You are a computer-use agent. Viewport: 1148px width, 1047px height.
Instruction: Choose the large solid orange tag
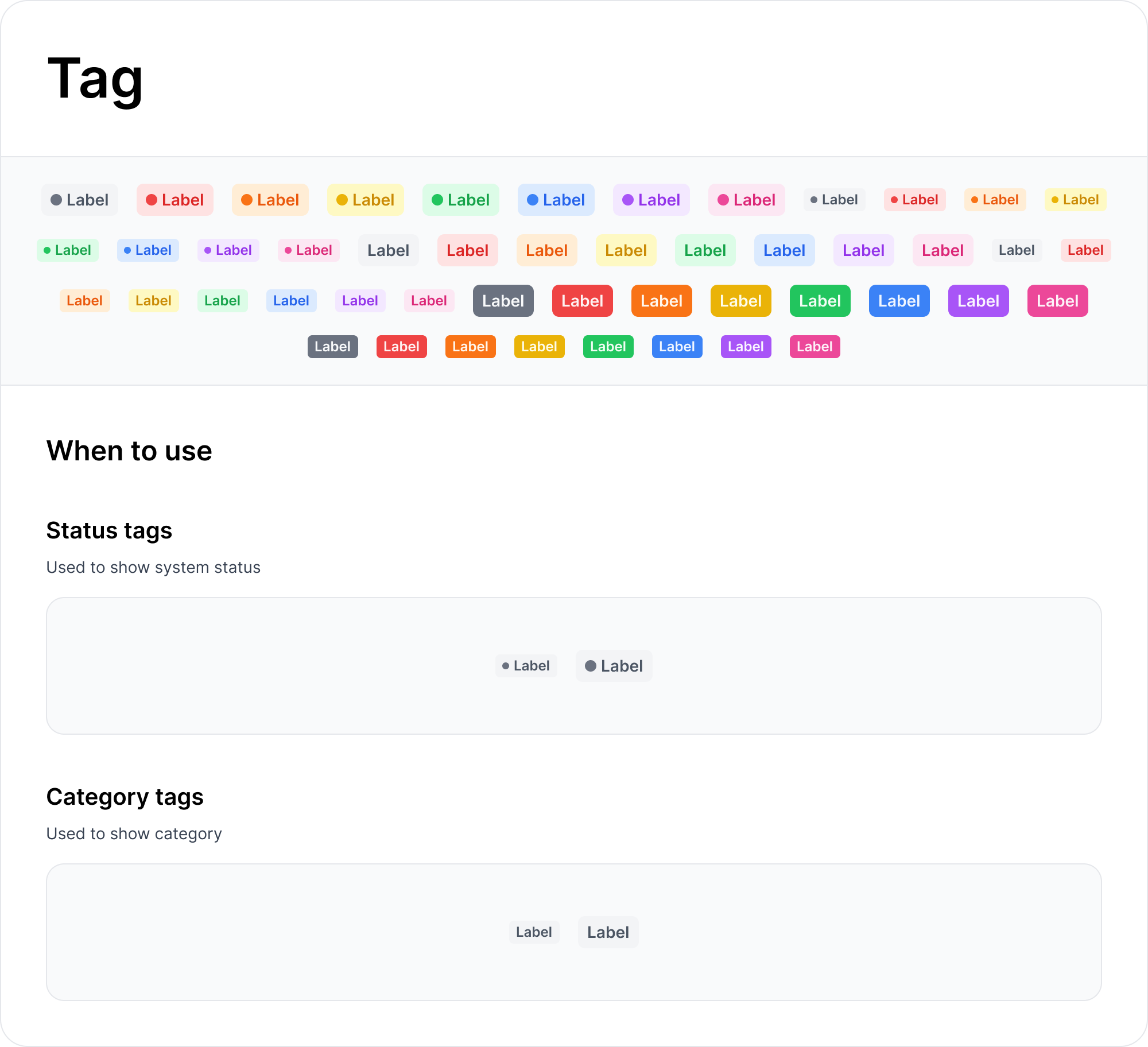[662, 301]
